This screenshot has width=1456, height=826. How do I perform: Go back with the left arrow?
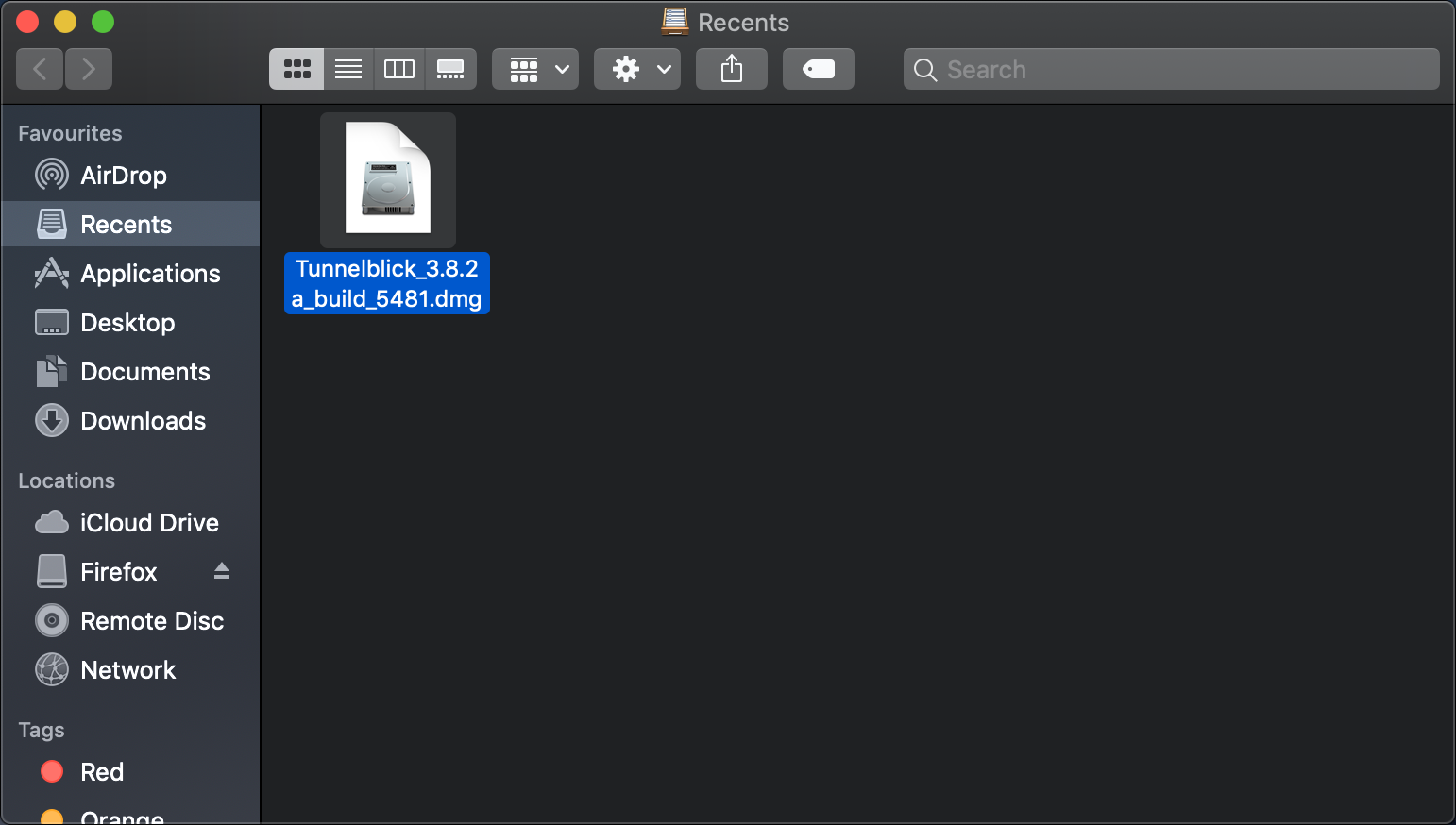(x=40, y=69)
